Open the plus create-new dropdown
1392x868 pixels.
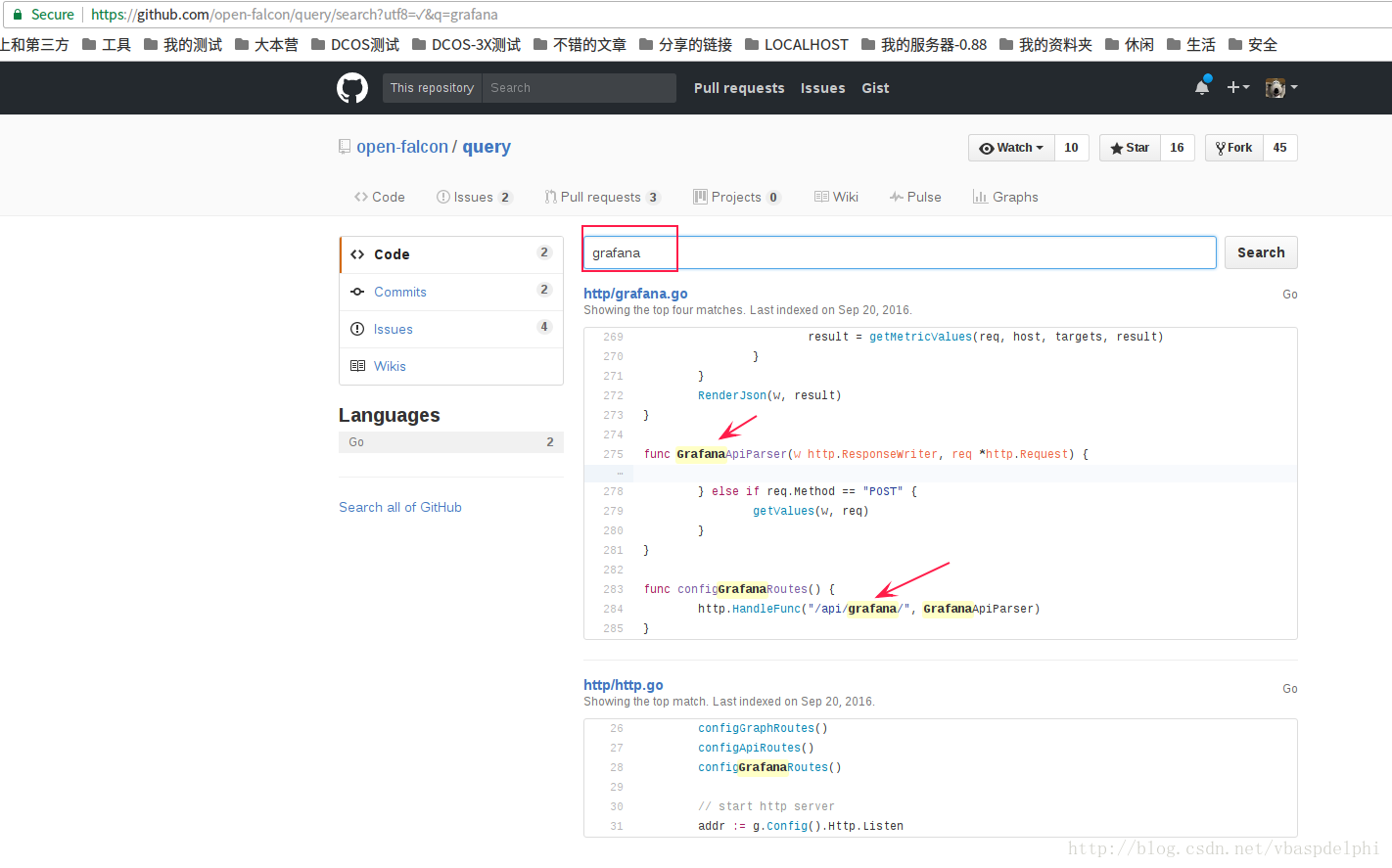click(1238, 87)
